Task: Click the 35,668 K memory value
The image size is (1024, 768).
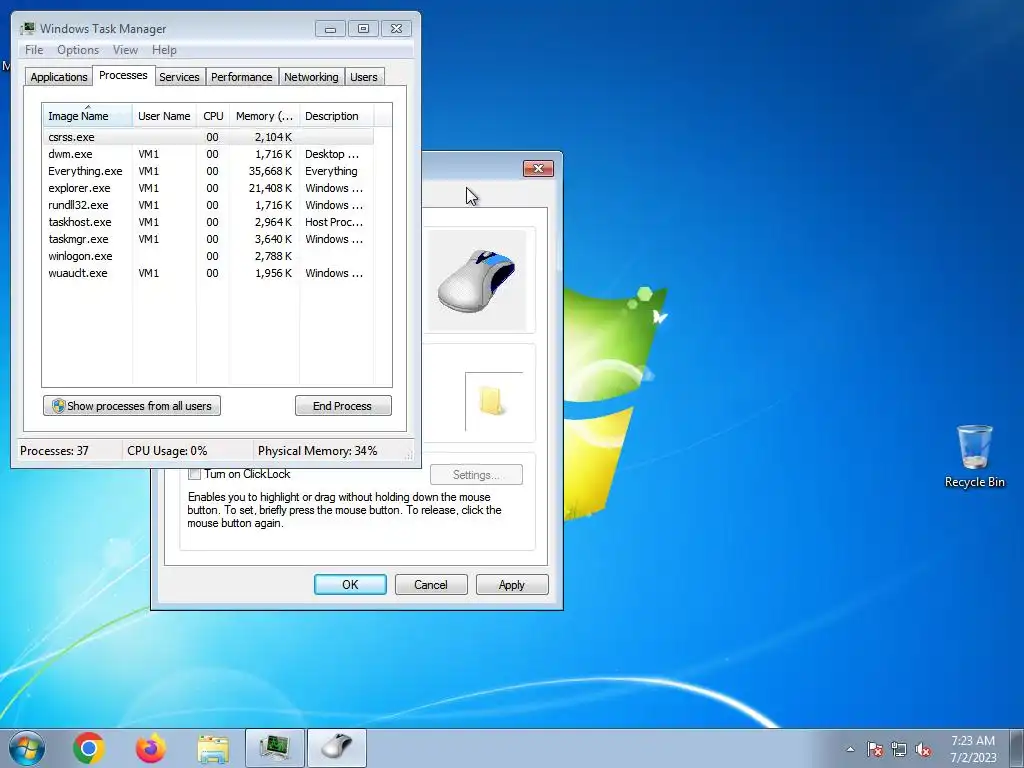Action: tap(270, 171)
